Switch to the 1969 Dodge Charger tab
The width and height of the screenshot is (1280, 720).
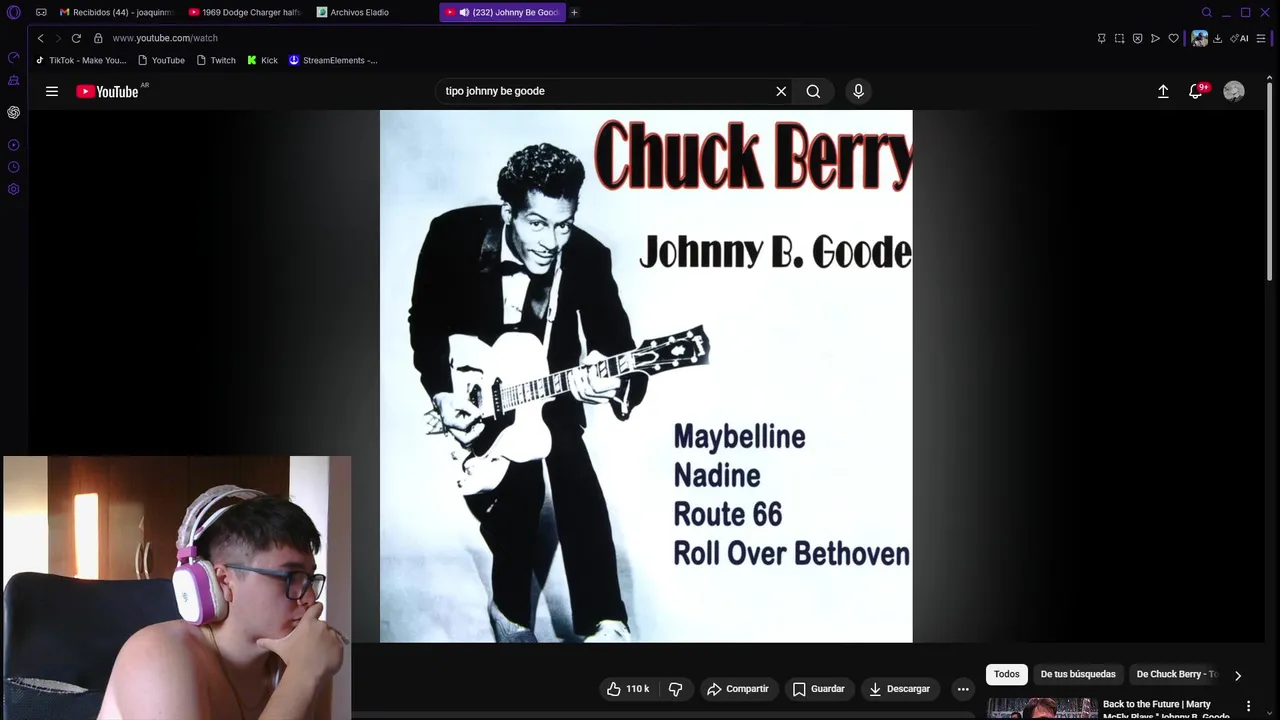(x=245, y=12)
